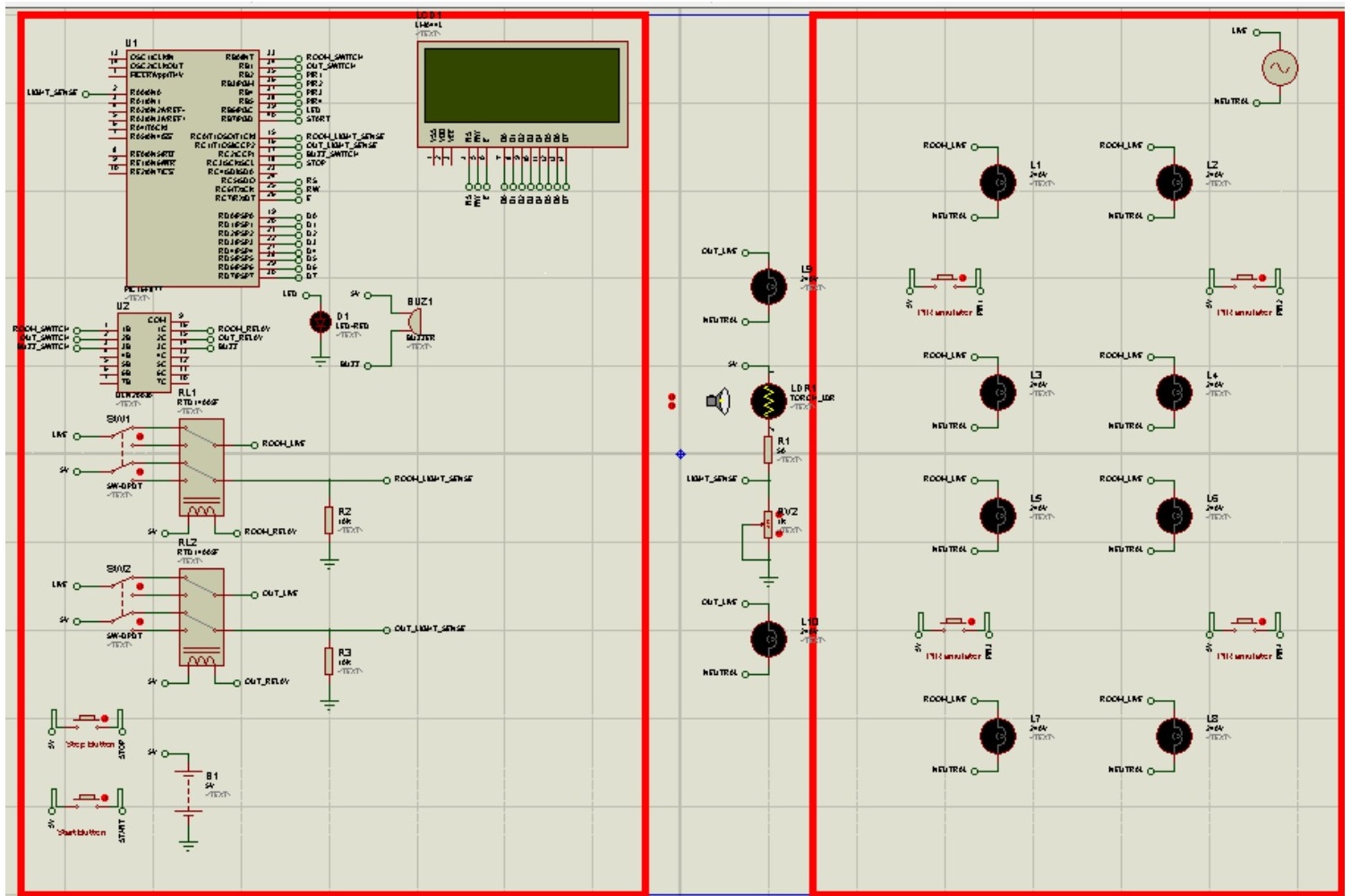Select room lamp L6
Screen dimensions: 1351x896
coord(1175,515)
